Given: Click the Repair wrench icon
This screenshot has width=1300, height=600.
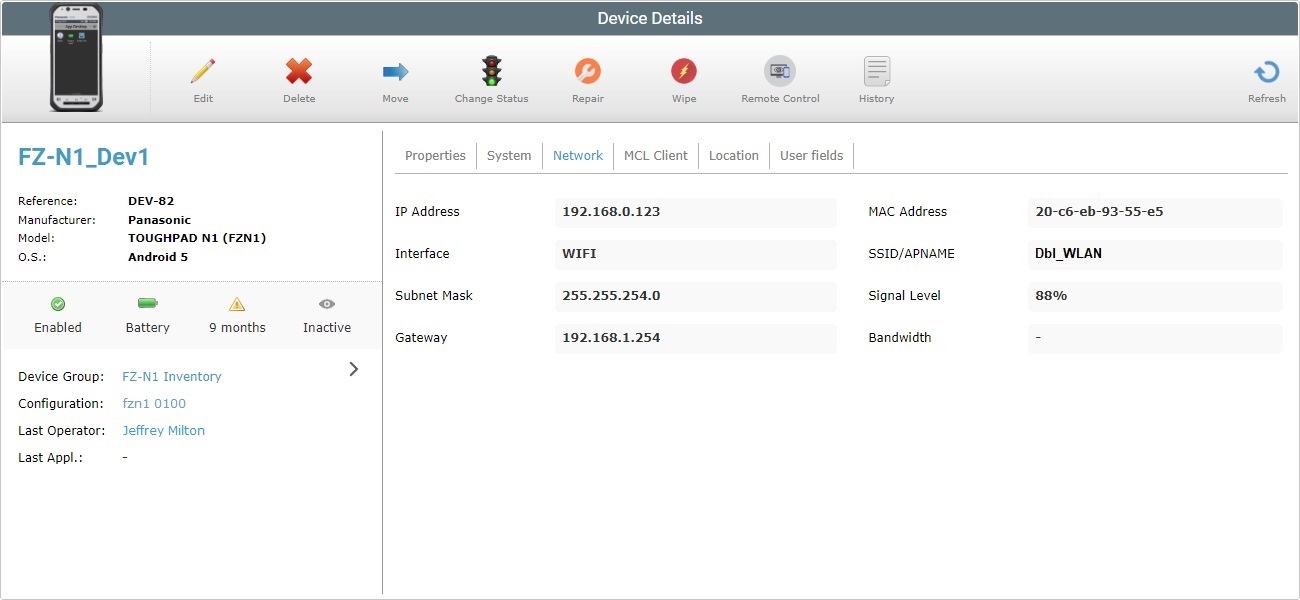Looking at the screenshot, I should pyautogui.click(x=588, y=72).
